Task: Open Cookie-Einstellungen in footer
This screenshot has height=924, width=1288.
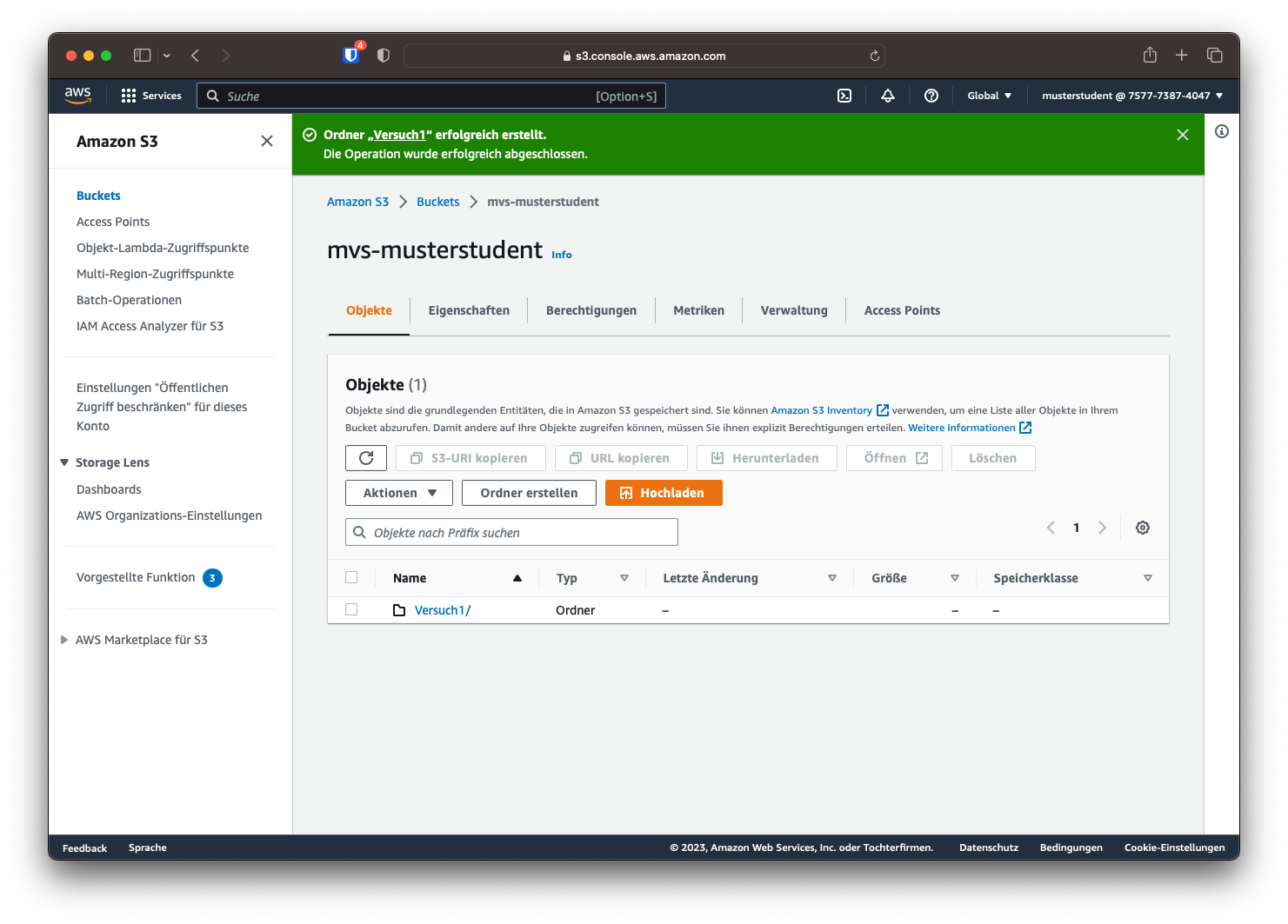Action: [1174, 848]
